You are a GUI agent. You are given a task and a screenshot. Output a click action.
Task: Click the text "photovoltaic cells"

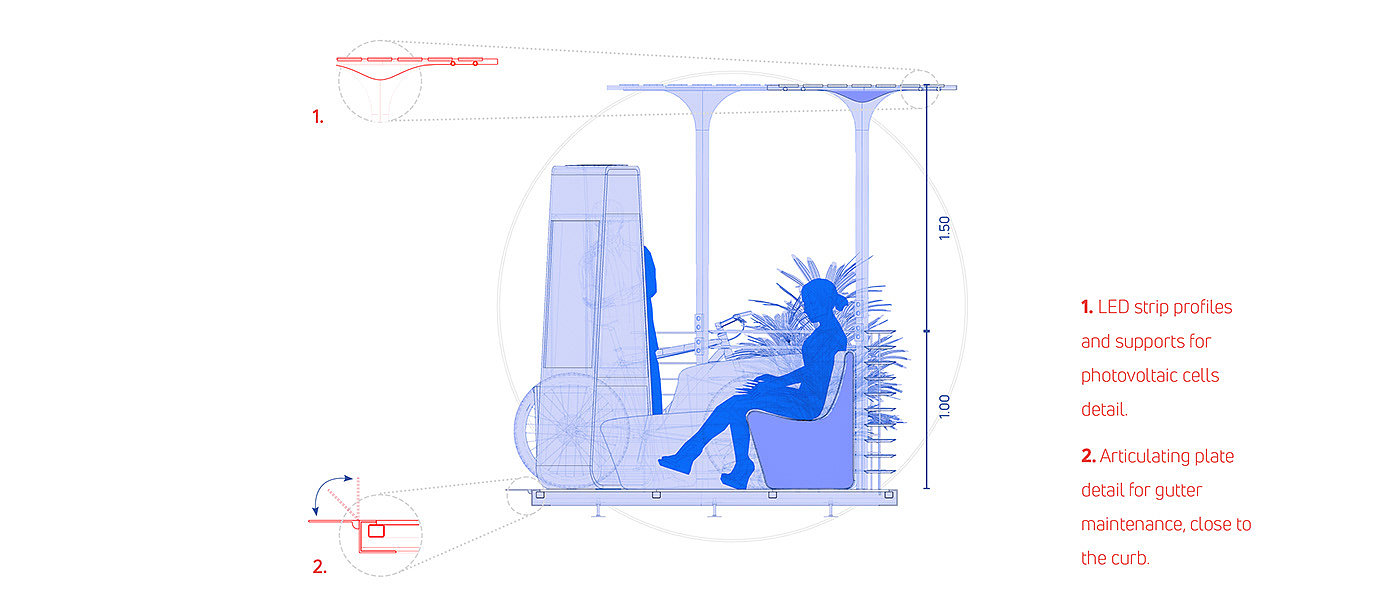1150,376
